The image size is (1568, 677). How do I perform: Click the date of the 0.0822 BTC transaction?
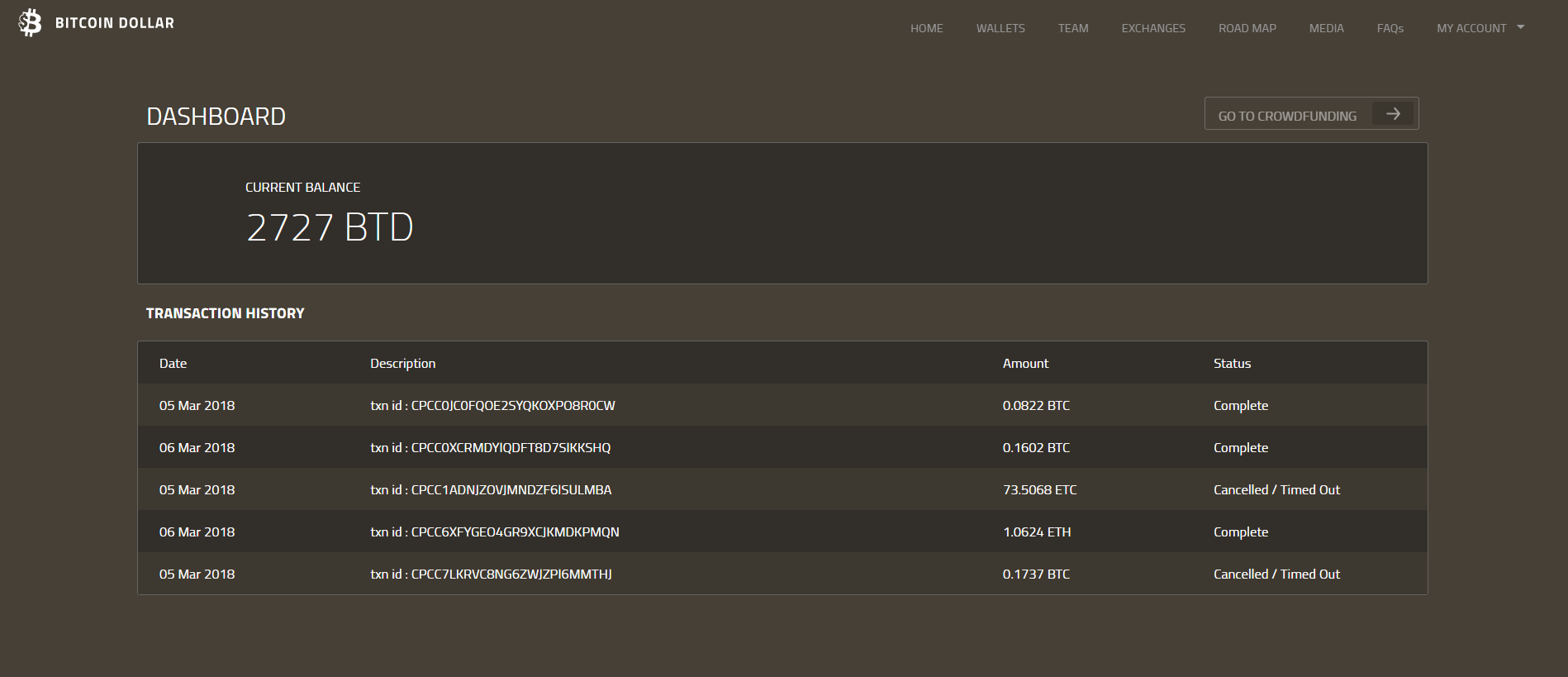click(x=197, y=406)
